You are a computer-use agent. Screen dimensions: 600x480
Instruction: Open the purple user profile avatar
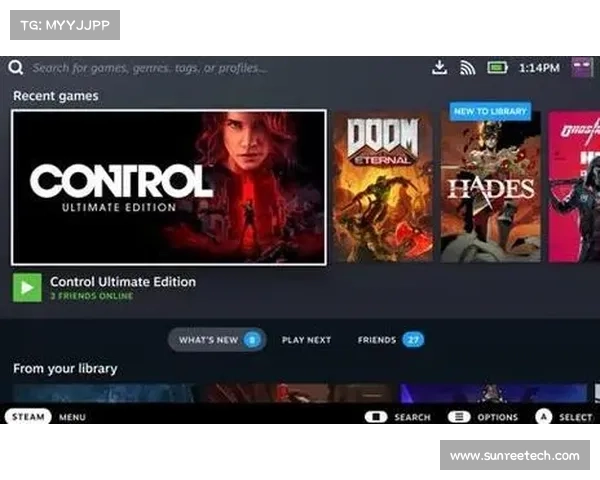[x=582, y=67]
